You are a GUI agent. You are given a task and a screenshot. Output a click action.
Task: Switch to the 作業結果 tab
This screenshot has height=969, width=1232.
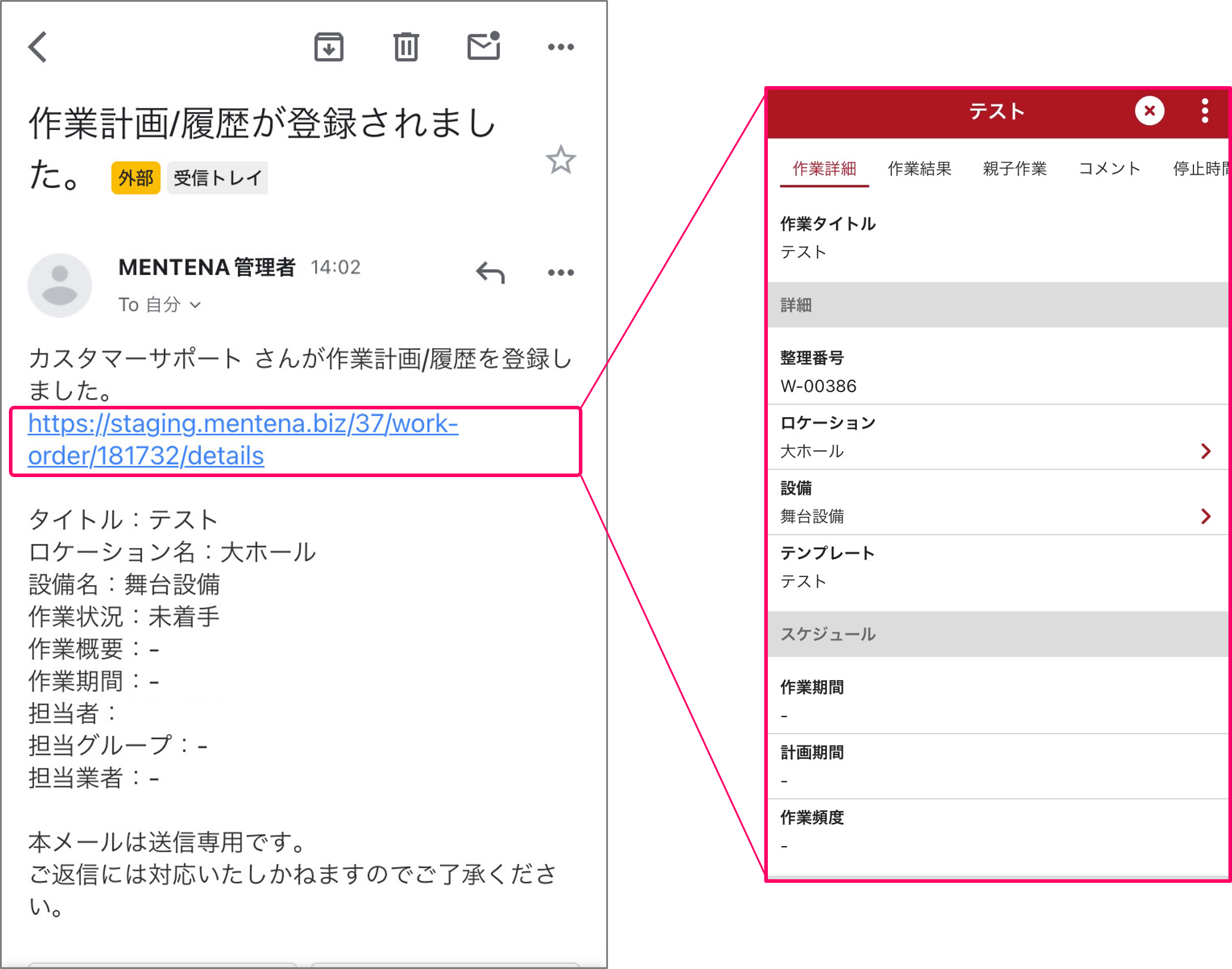[x=920, y=169]
